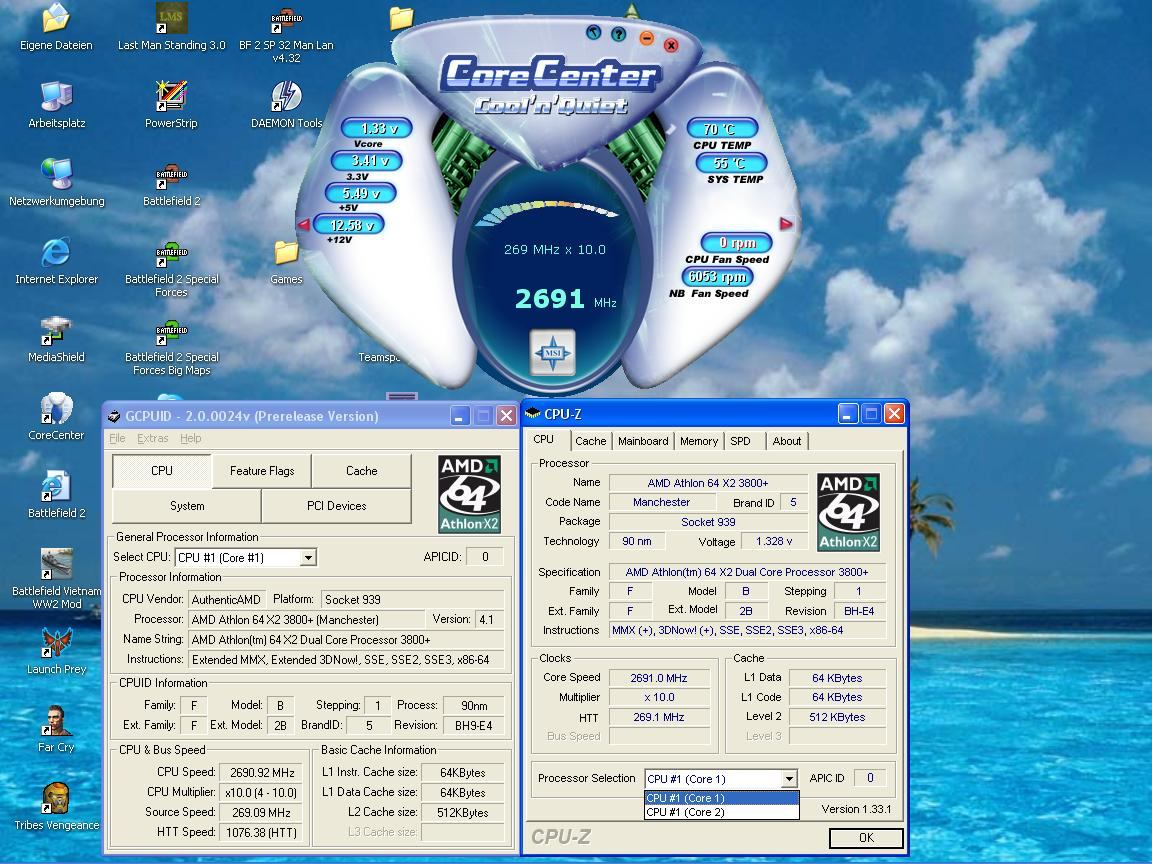Open the CoreCenter question-mark help icon
This screenshot has height=864, width=1152.
pyautogui.click(x=619, y=34)
